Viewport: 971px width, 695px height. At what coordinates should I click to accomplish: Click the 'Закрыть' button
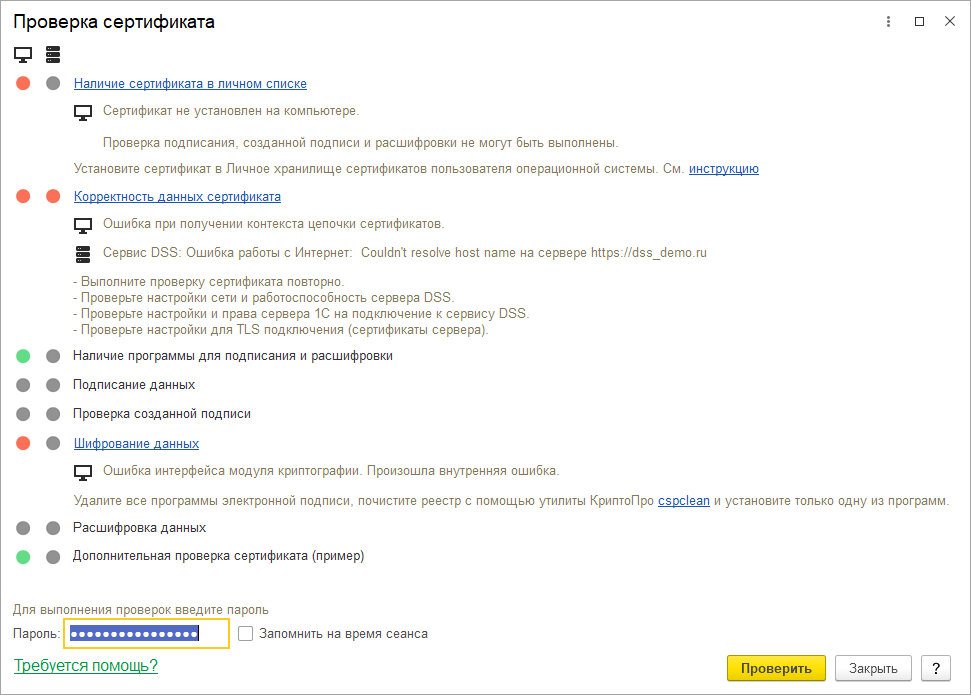(873, 668)
